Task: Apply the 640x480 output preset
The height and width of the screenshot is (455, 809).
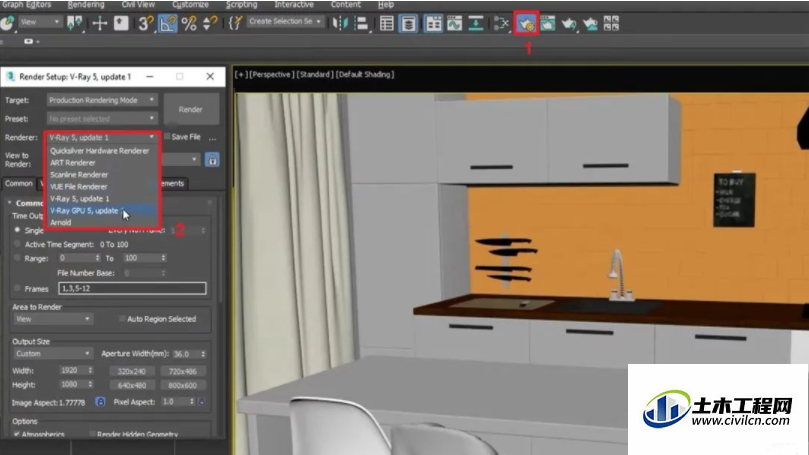Action: pyautogui.click(x=132, y=385)
